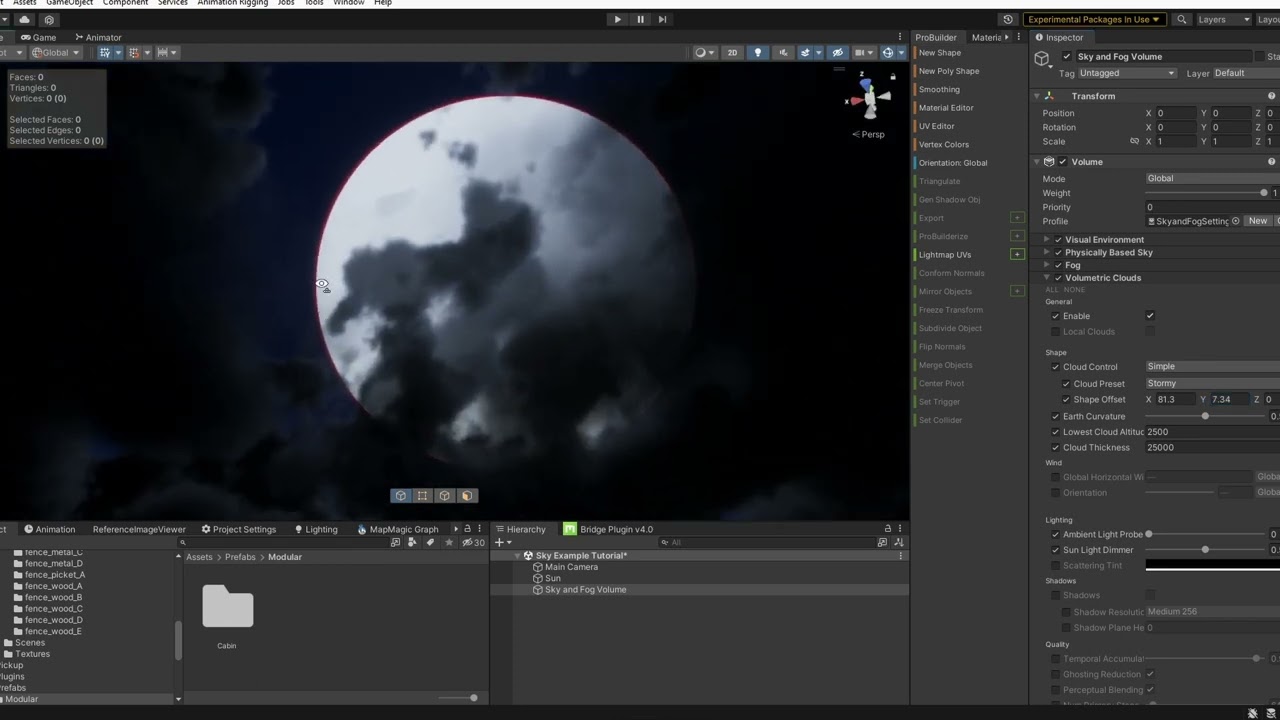Image resolution: width=1280 pixels, height=720 pixels.
Task: Open the Cloud Preset Stormy dropdown
Action: pos(1212,383)
